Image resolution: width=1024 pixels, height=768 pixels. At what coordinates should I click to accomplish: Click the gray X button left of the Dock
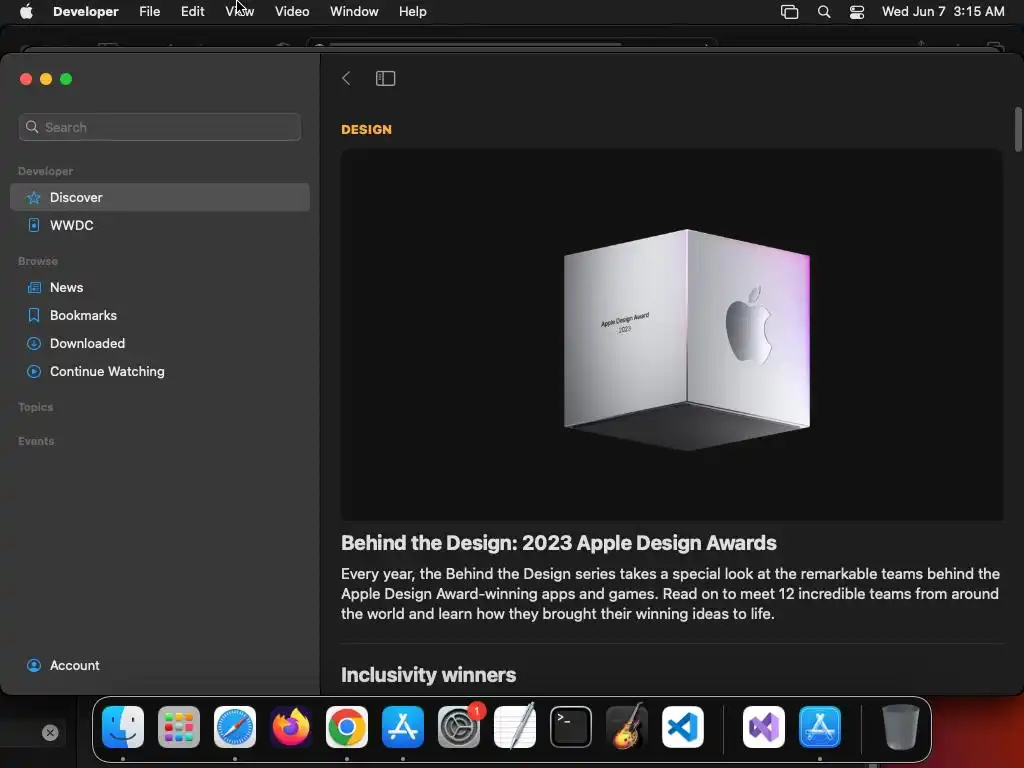[50, 733]
